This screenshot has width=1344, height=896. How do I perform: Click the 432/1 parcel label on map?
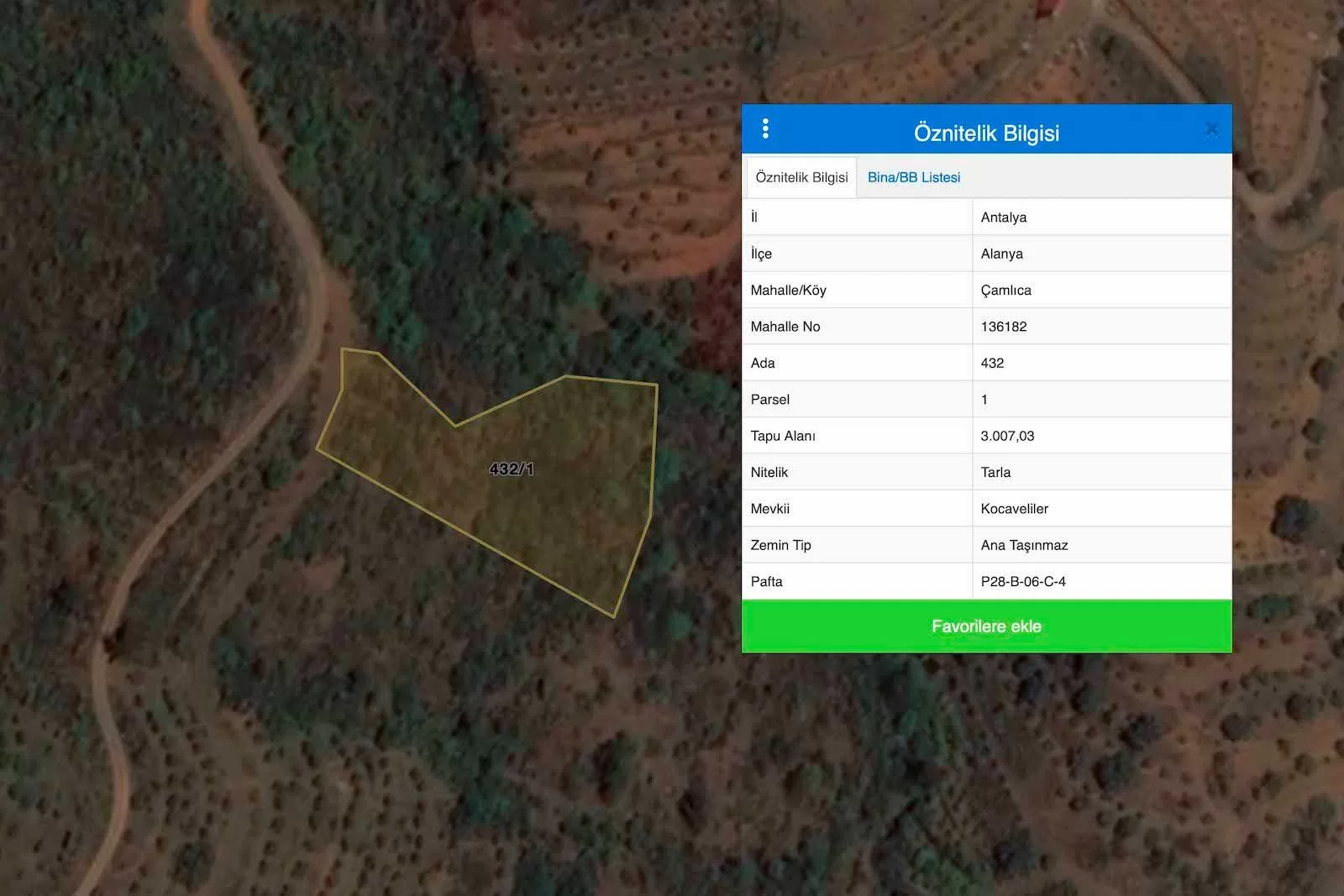tap(511, 469)
